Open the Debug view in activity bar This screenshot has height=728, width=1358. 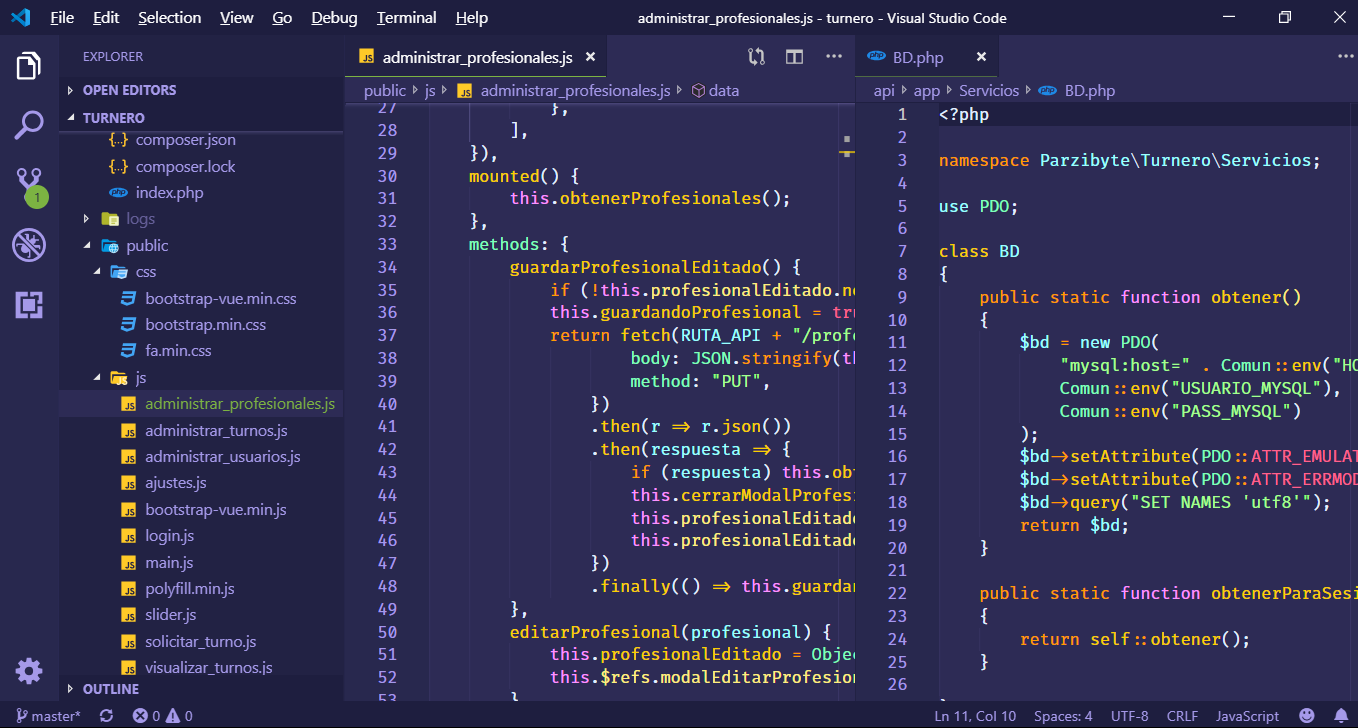pos(29,245)
